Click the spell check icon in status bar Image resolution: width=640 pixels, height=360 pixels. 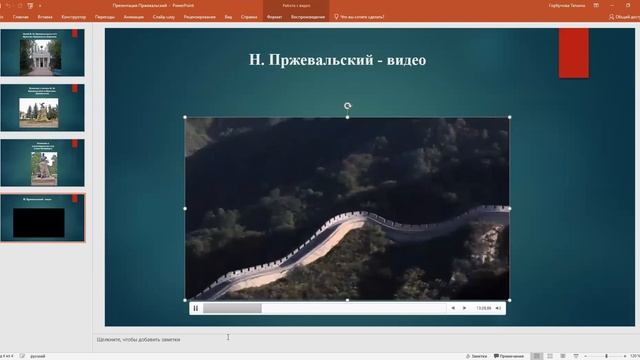point(22,356)
